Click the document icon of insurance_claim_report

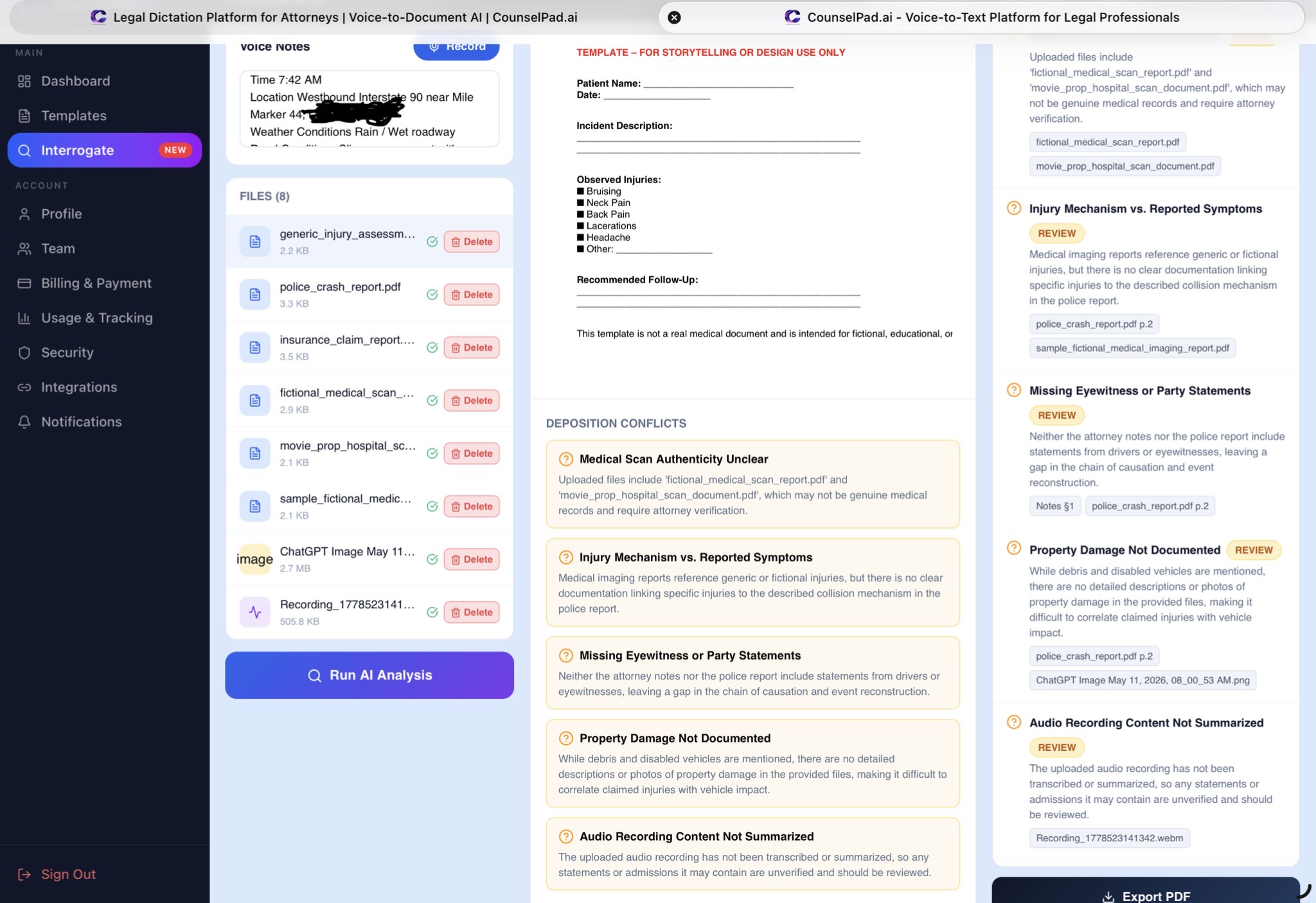[255, 347]
